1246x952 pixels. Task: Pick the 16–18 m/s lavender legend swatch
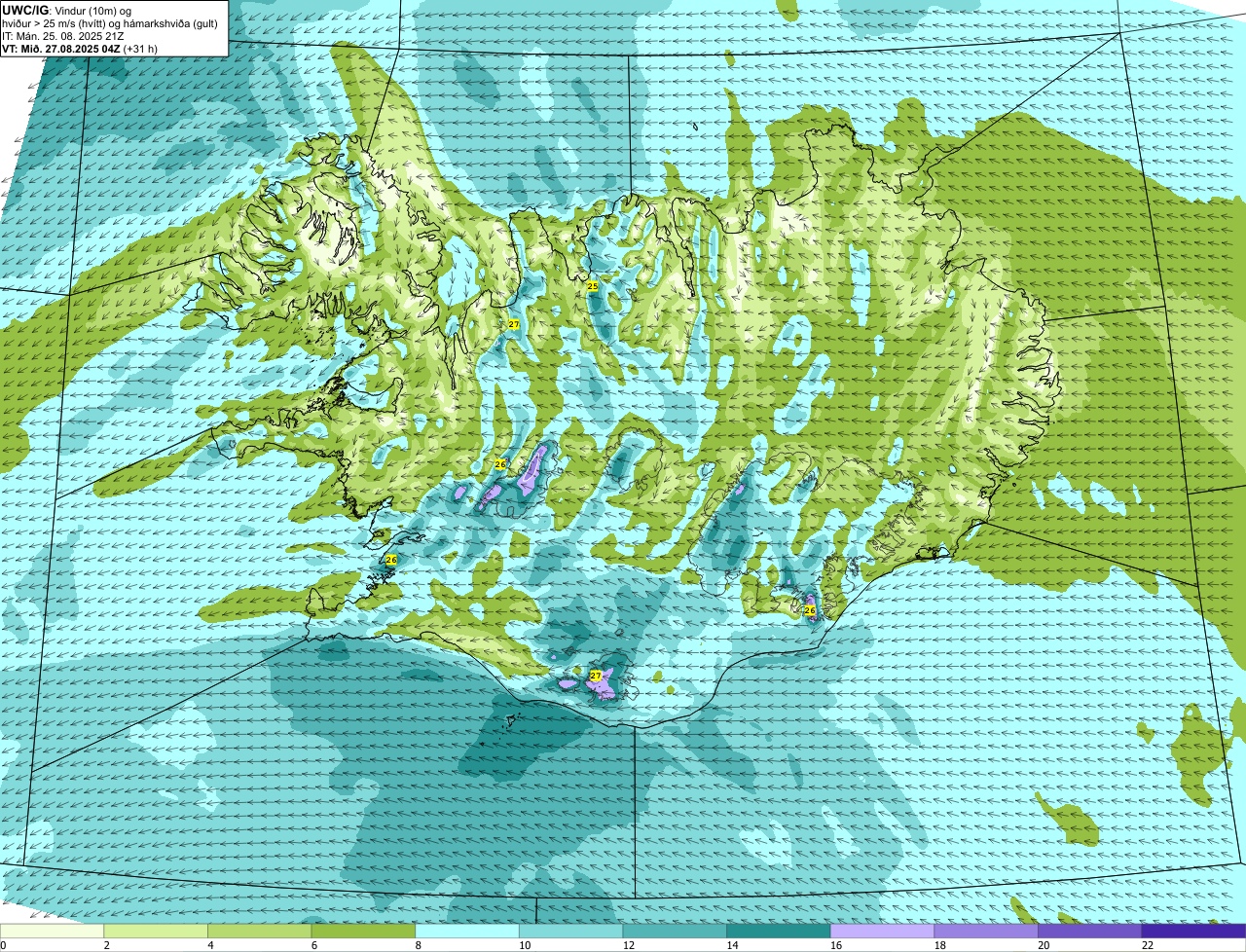pyautogui.click(x=882, y=931)
